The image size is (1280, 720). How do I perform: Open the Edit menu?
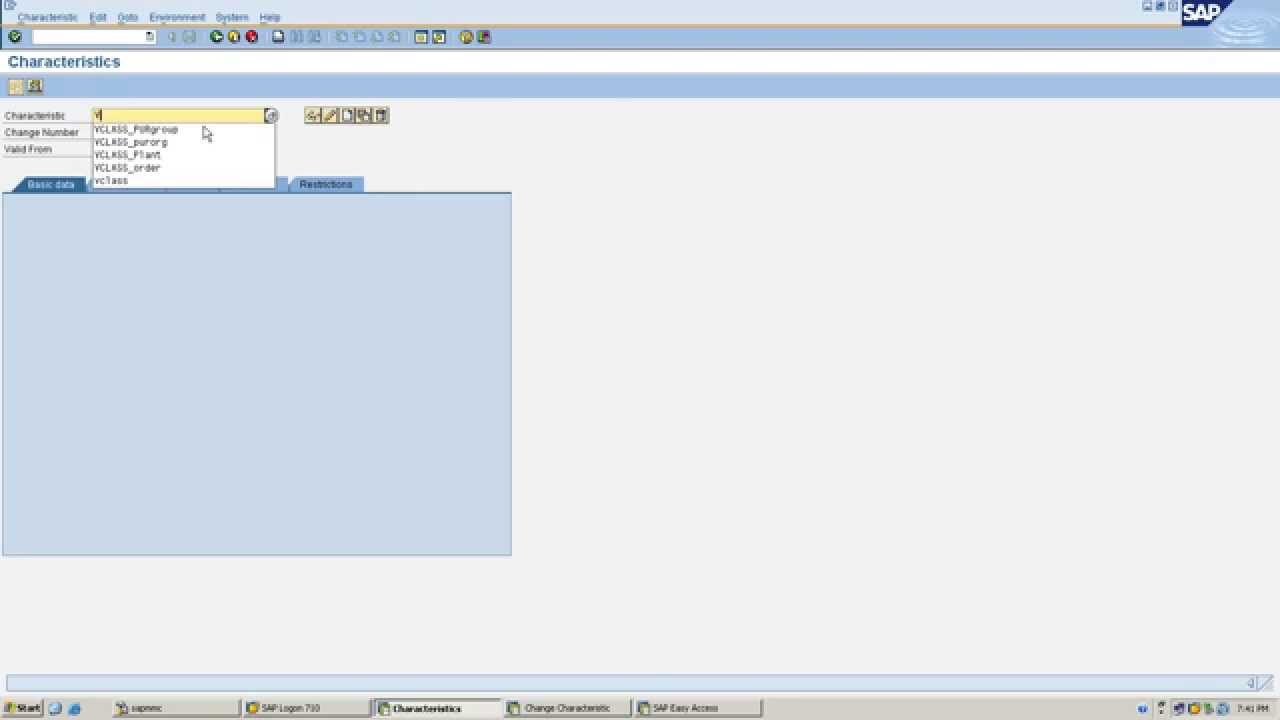(98, 17)
